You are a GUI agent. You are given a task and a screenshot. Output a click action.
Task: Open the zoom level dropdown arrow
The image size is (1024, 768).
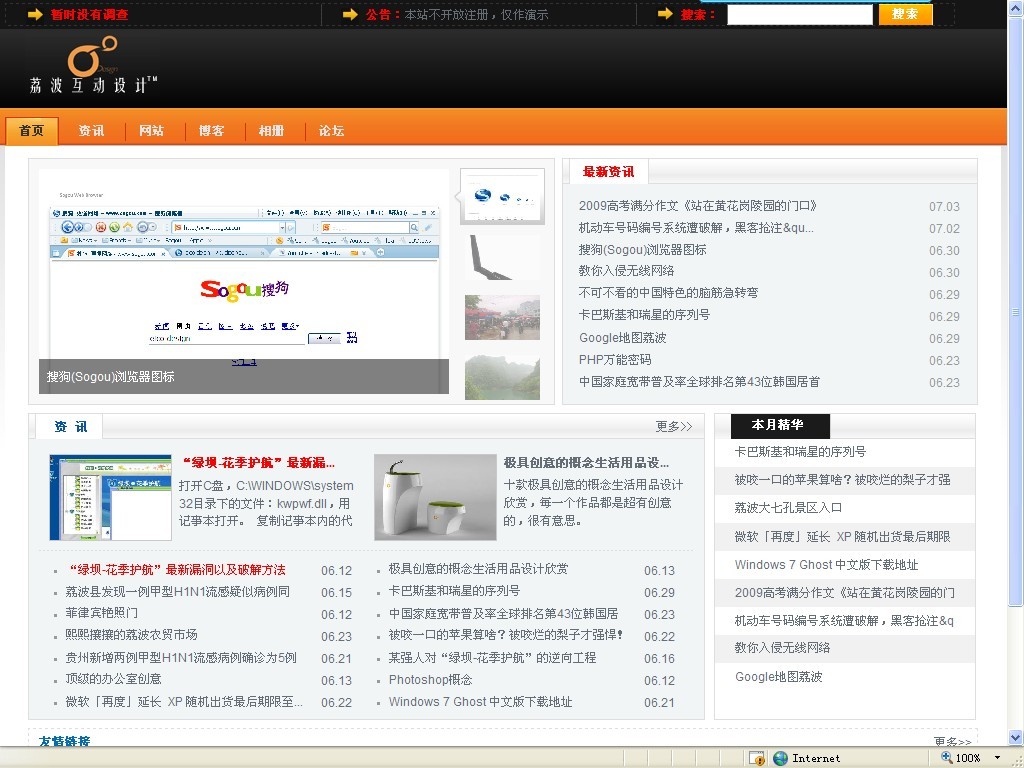[x=997, y=758]
